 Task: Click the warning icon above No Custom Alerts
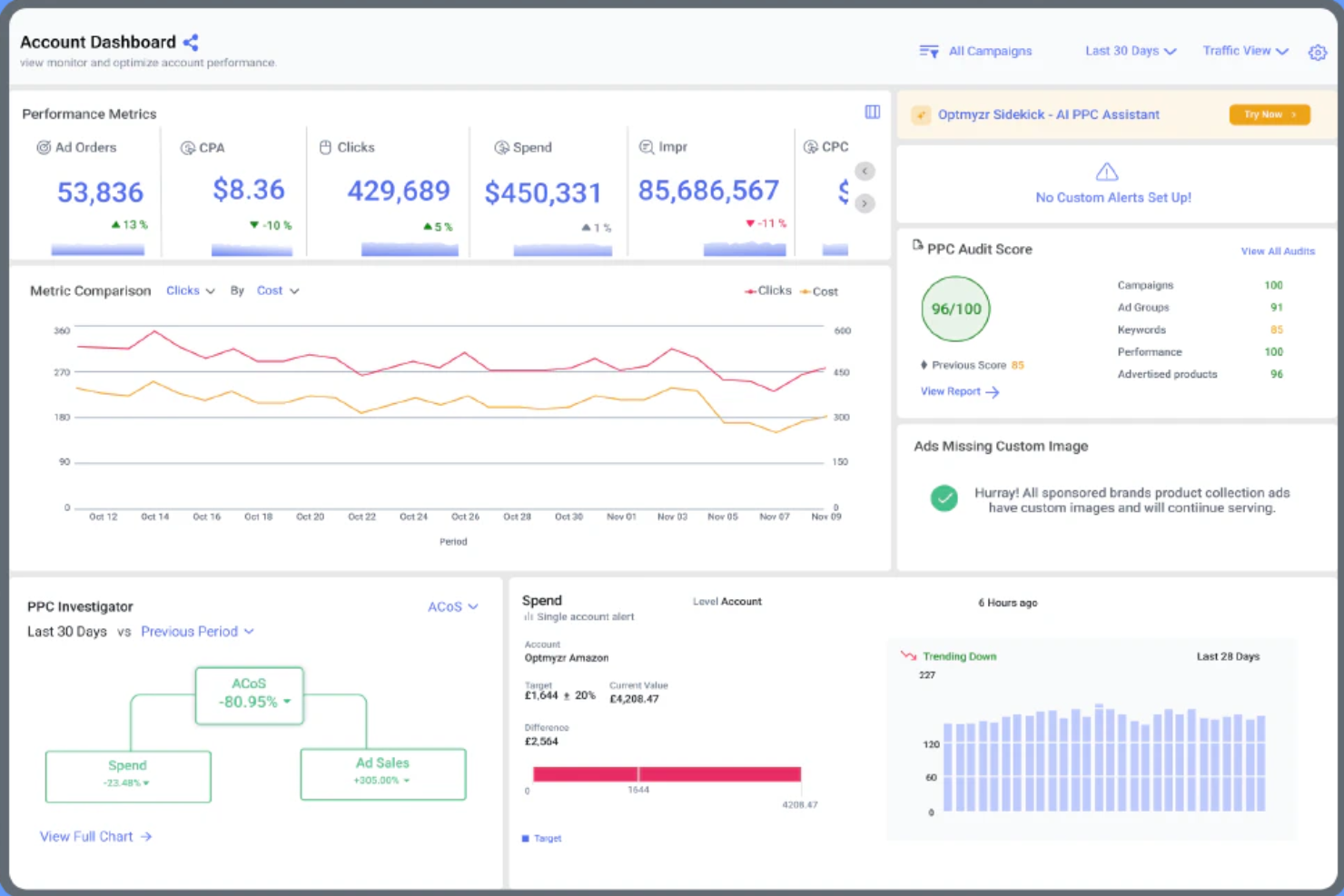(1106, 172)
